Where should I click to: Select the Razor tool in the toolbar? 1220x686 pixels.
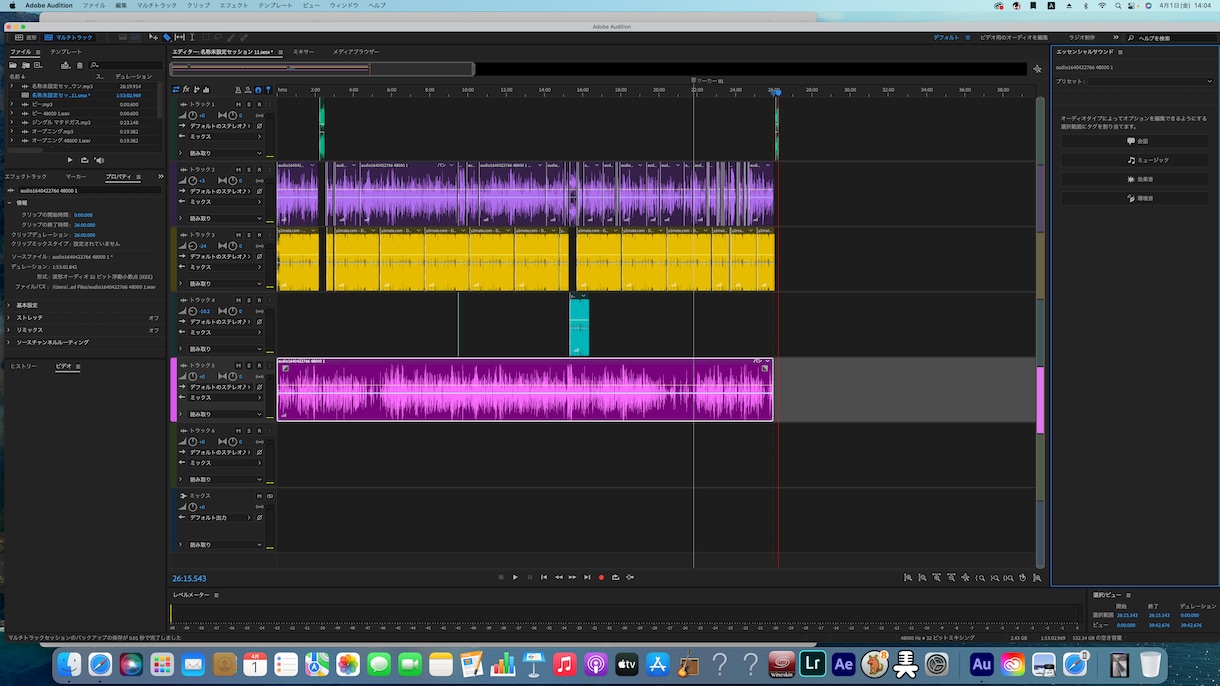166,37
